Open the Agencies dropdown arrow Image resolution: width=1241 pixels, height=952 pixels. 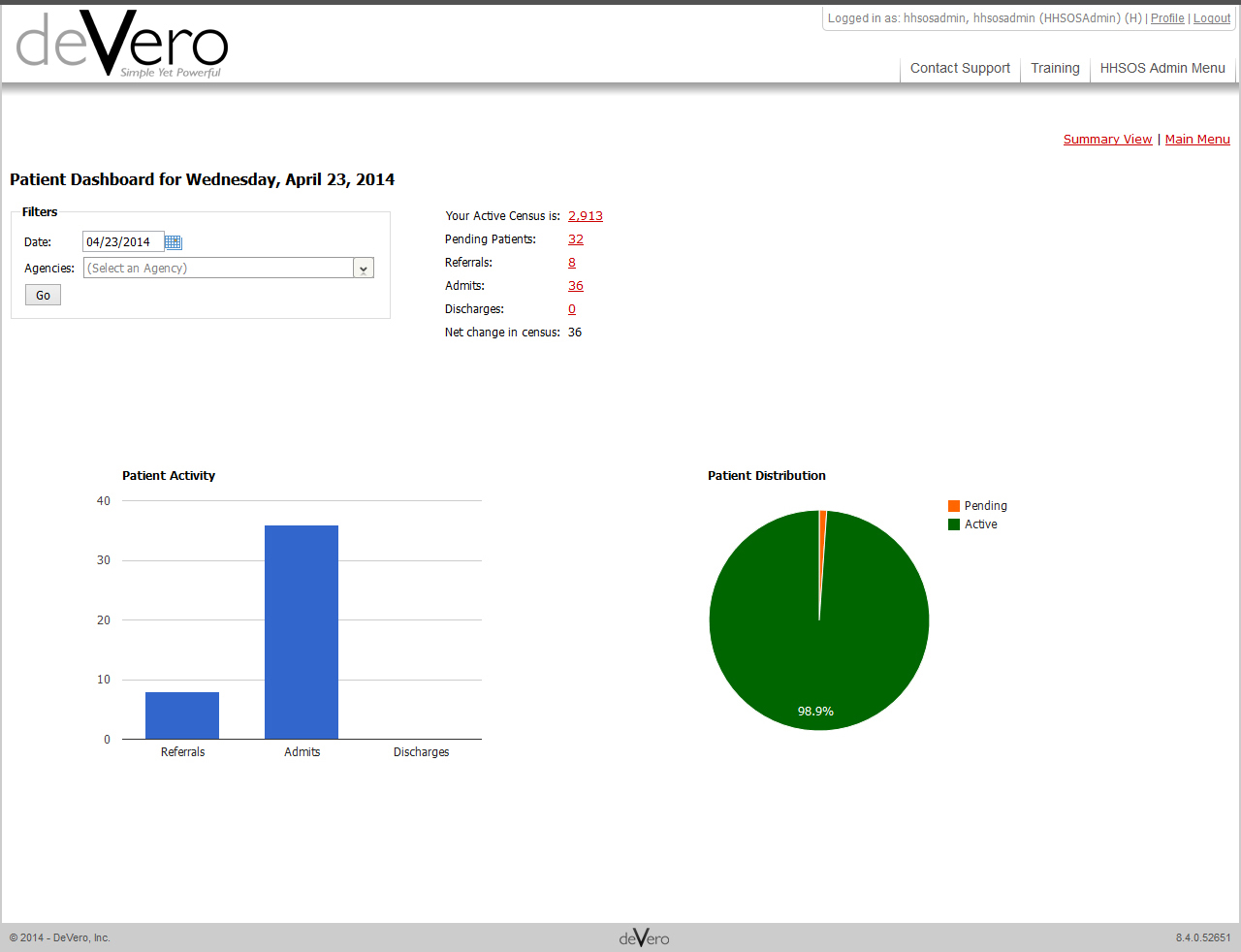pos(363,268)
